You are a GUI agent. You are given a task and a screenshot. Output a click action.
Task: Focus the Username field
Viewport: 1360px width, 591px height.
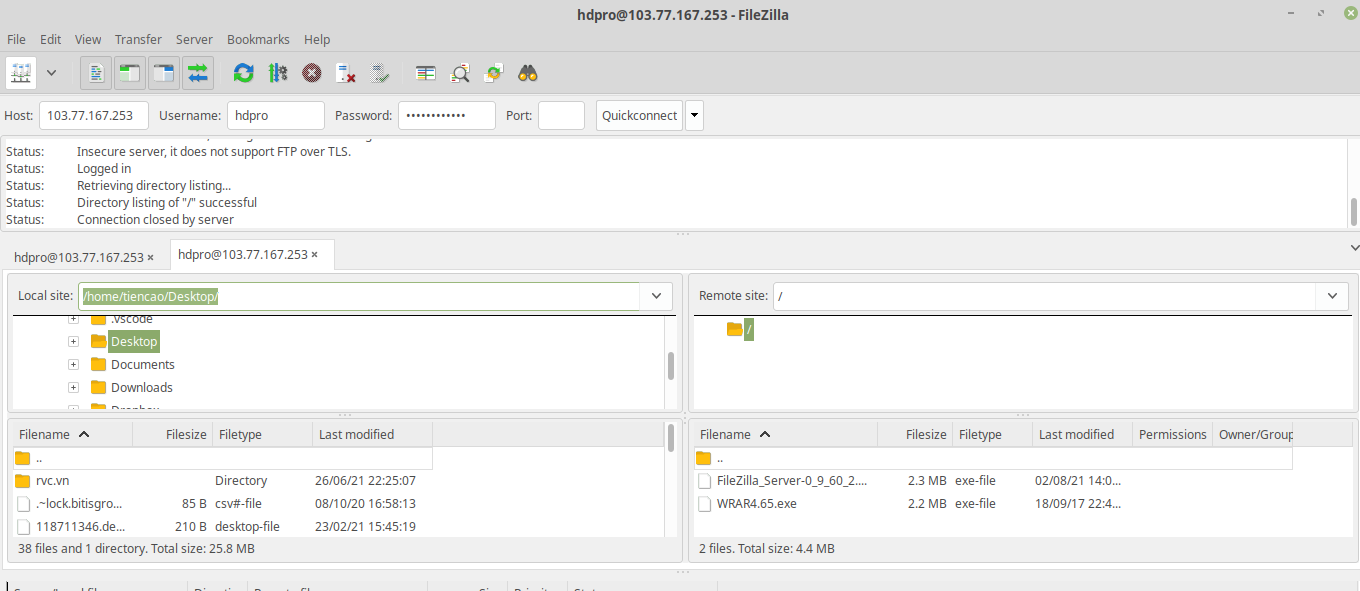point(276,115)
